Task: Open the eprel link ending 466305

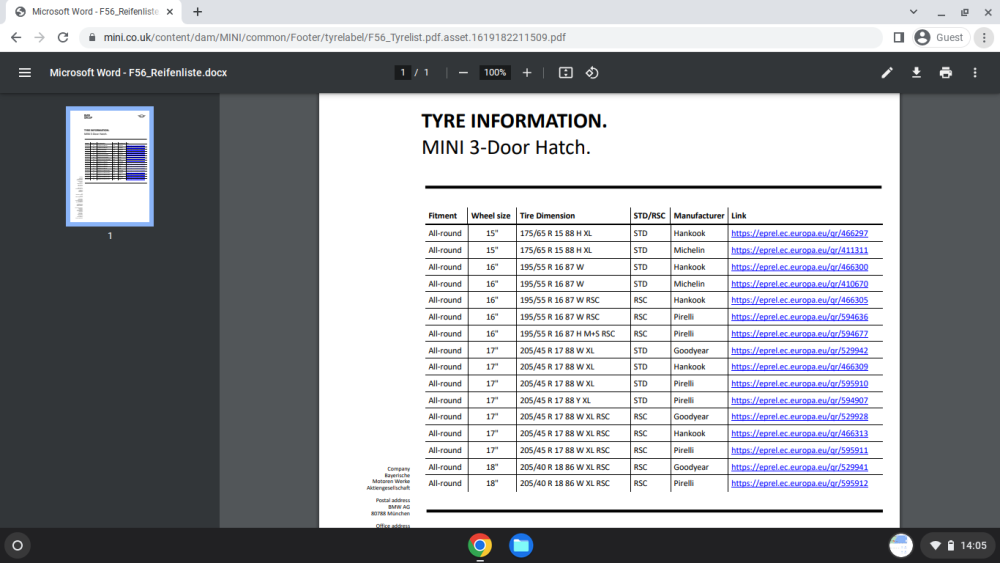Action: click(x=799, y=300)
